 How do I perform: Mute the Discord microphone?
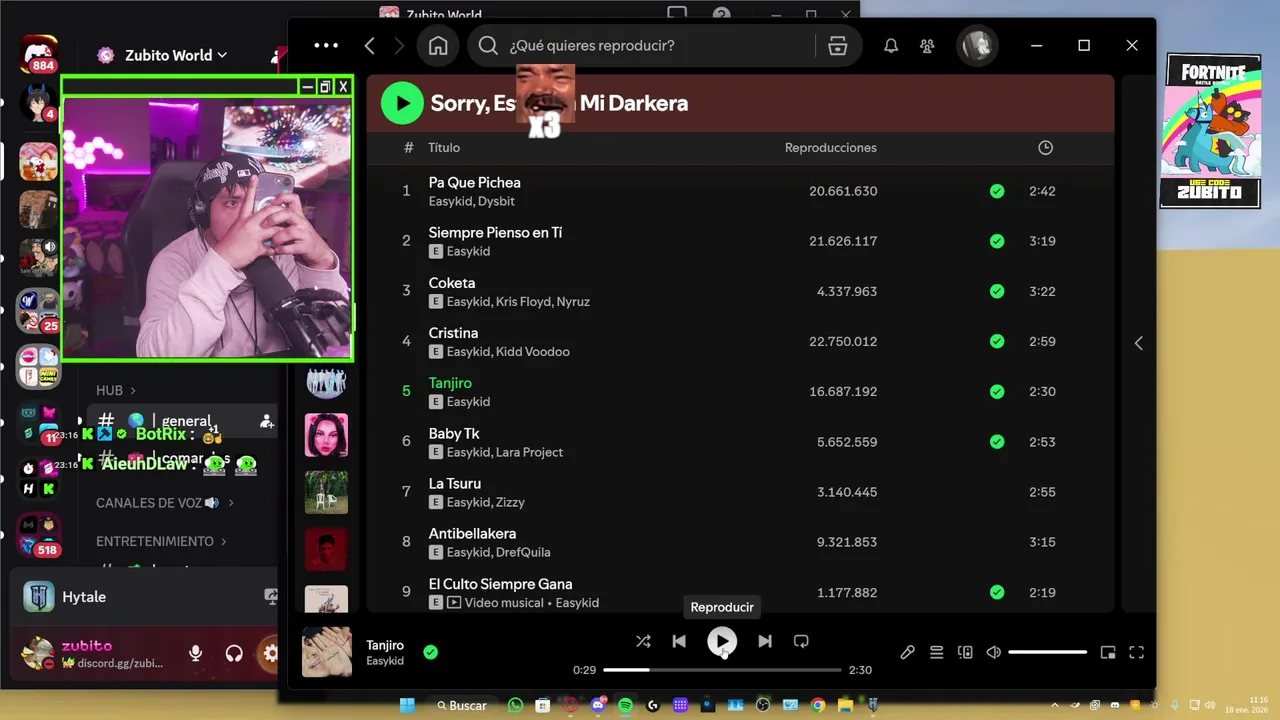point(195,654)
